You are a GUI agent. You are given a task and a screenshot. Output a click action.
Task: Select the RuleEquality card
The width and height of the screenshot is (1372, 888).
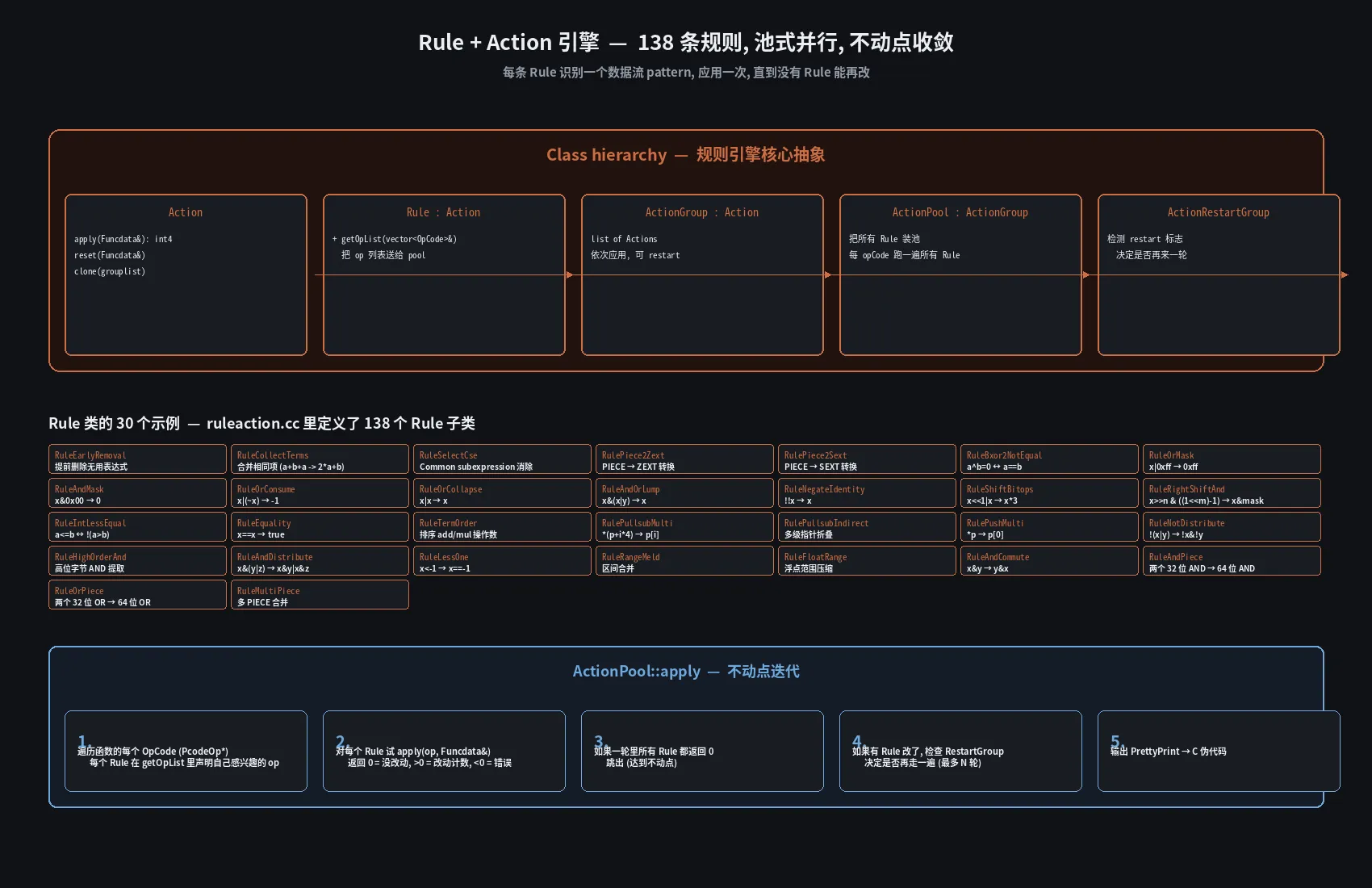tap(320, 527)
